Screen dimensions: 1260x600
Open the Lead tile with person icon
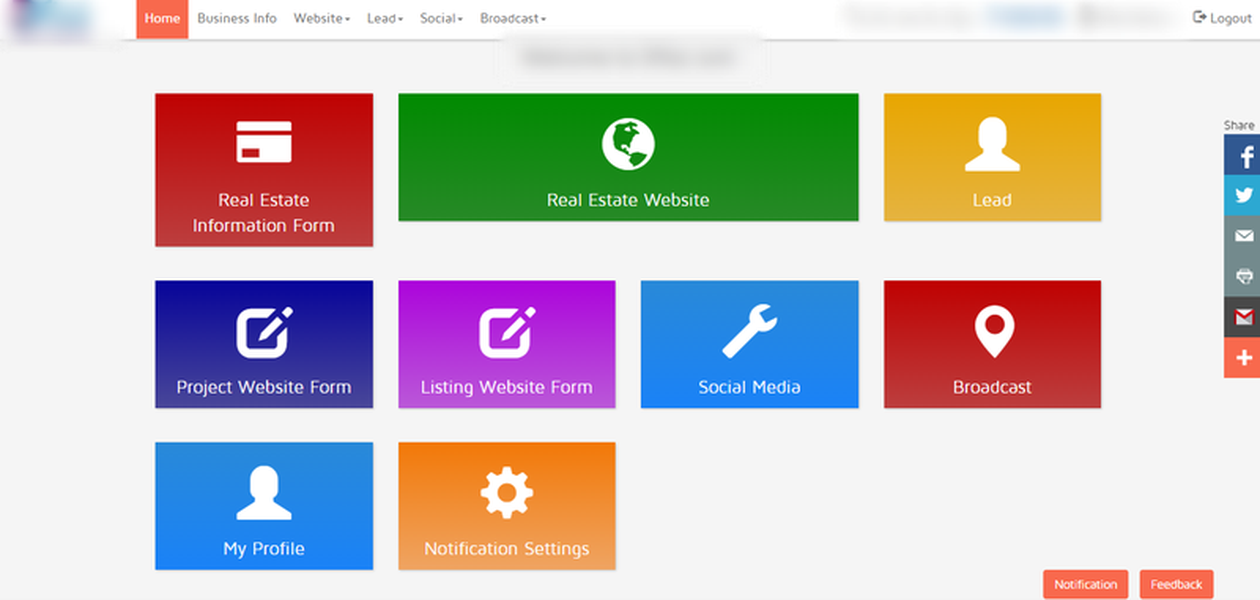(992, 157)
